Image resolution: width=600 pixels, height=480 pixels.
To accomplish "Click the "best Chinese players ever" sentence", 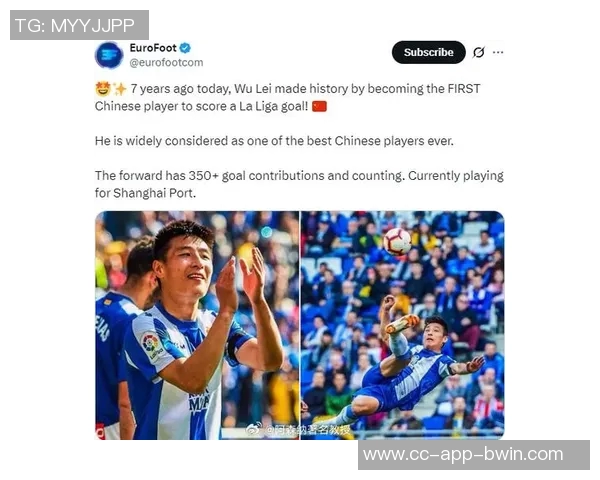I will click(x=266, y=140).
